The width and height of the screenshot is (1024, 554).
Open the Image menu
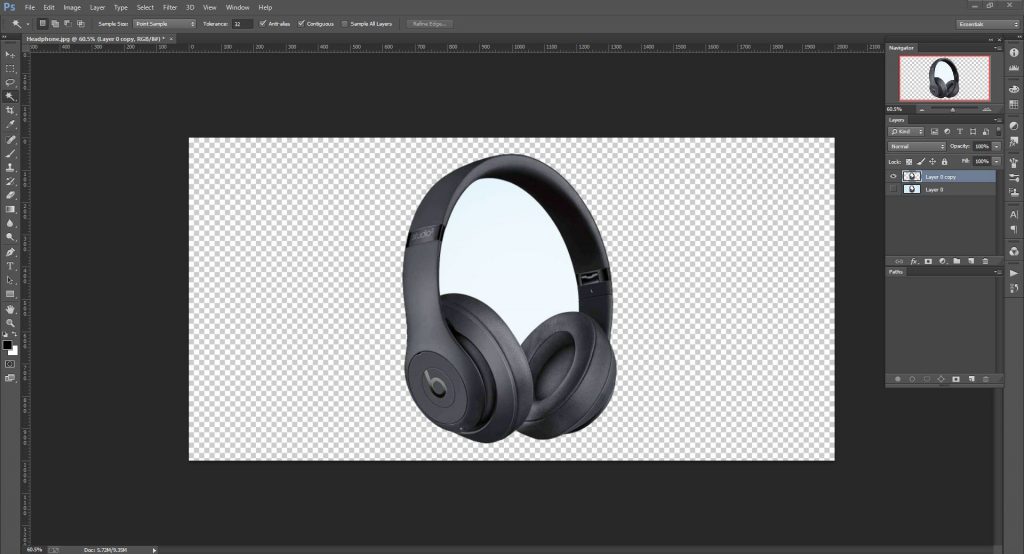[72, 7]
